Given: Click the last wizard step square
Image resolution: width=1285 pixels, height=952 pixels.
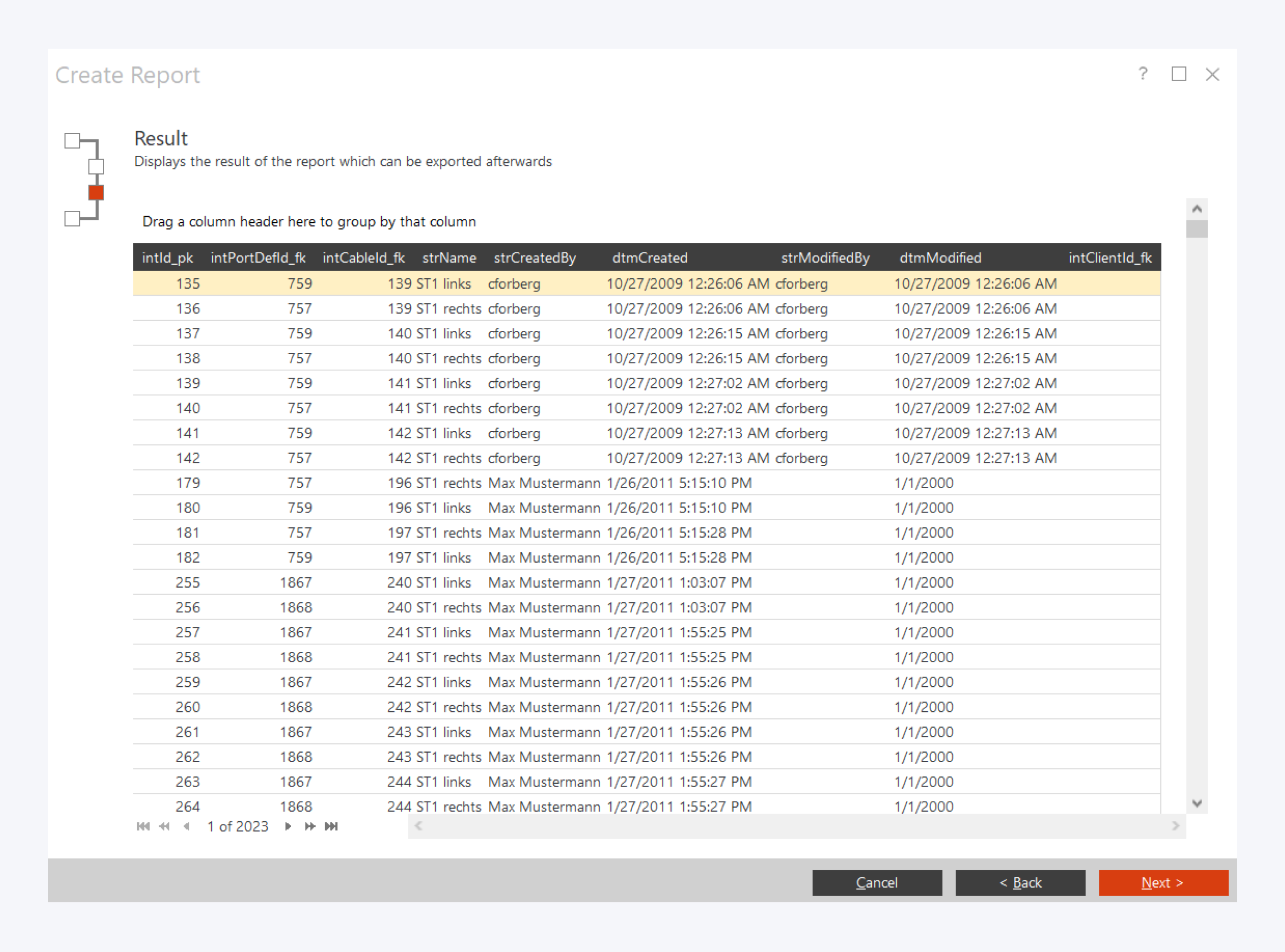Looking at the screenshot, I should click(72, 219).
